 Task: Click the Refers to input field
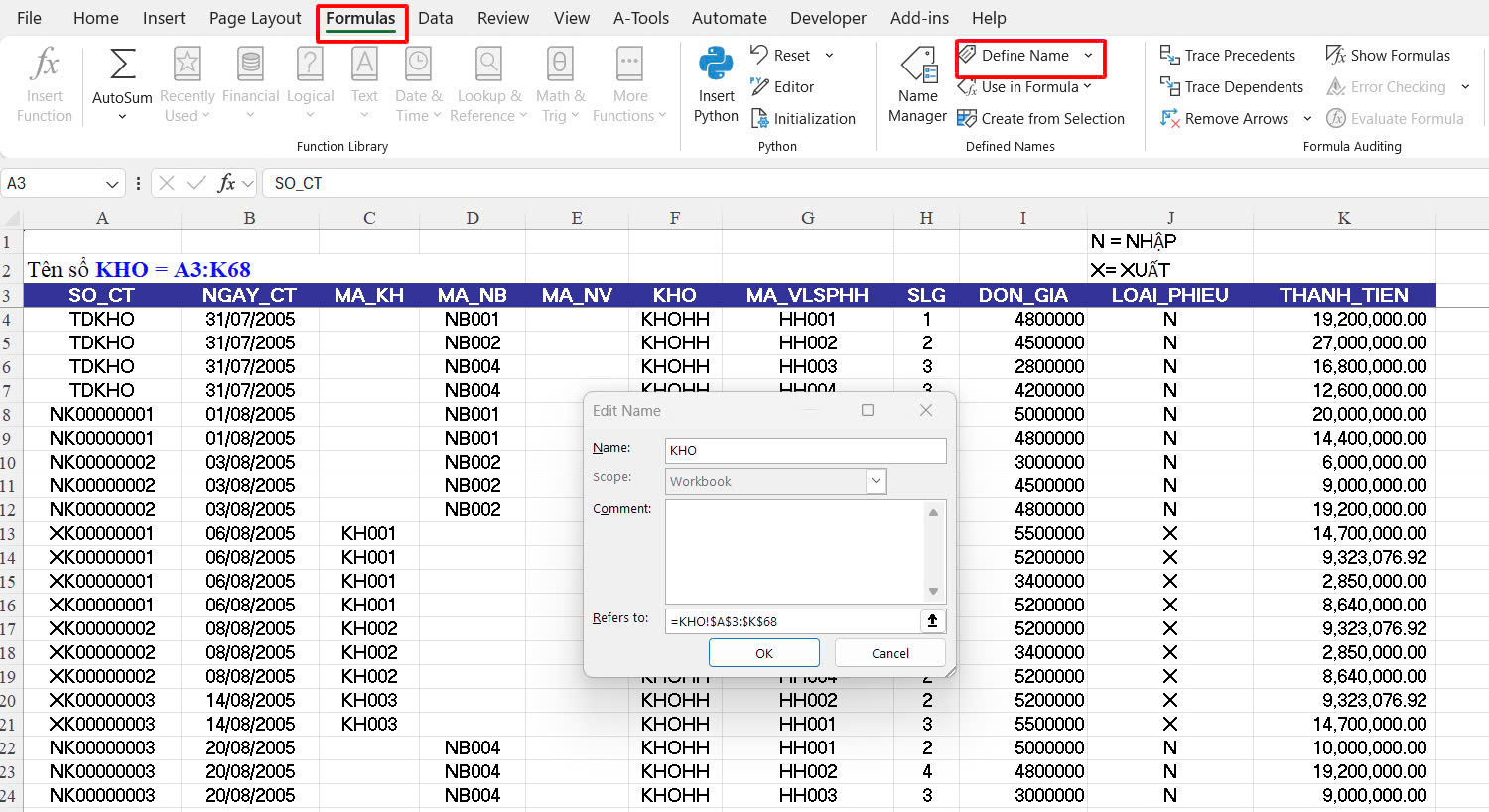(x=793, y=620)
